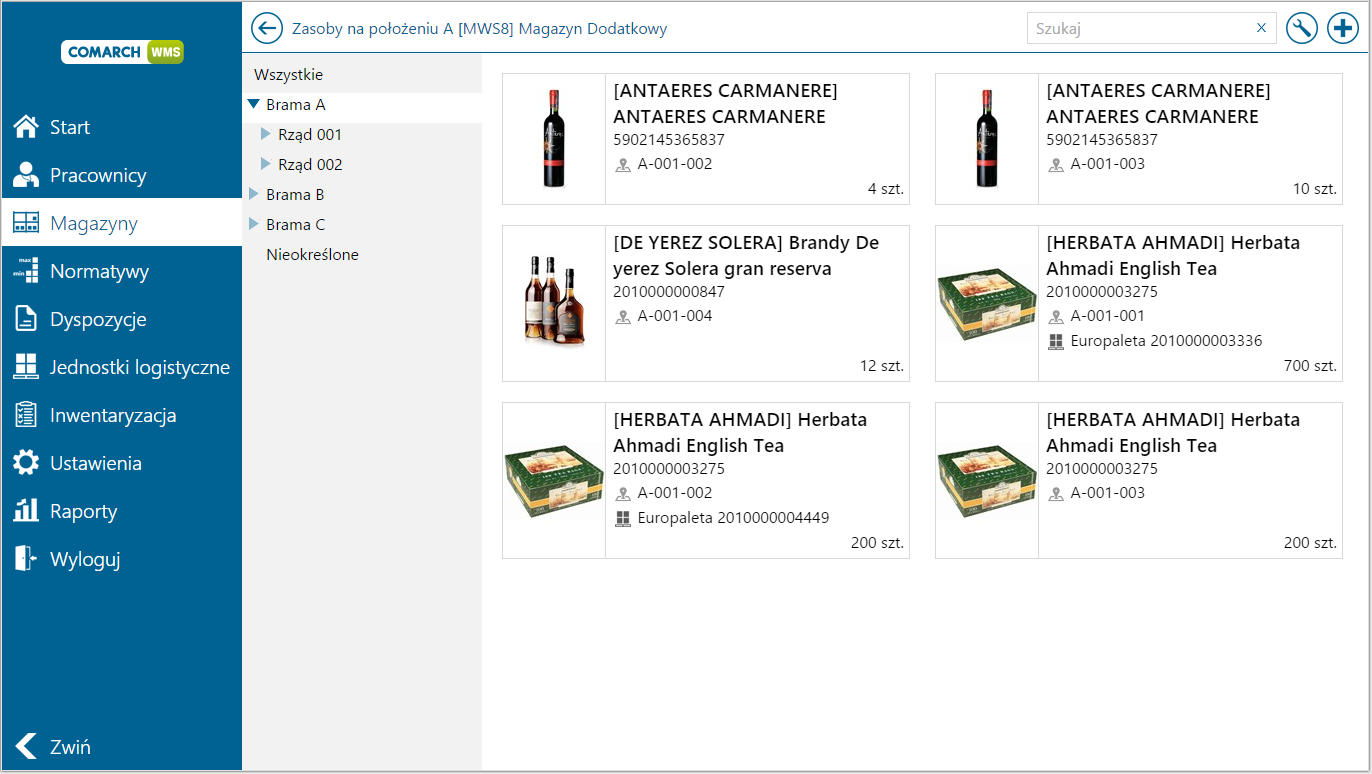The image size is (1372, 774).
Task: Select Nieokreślone in the location tree
Action: 312,254
